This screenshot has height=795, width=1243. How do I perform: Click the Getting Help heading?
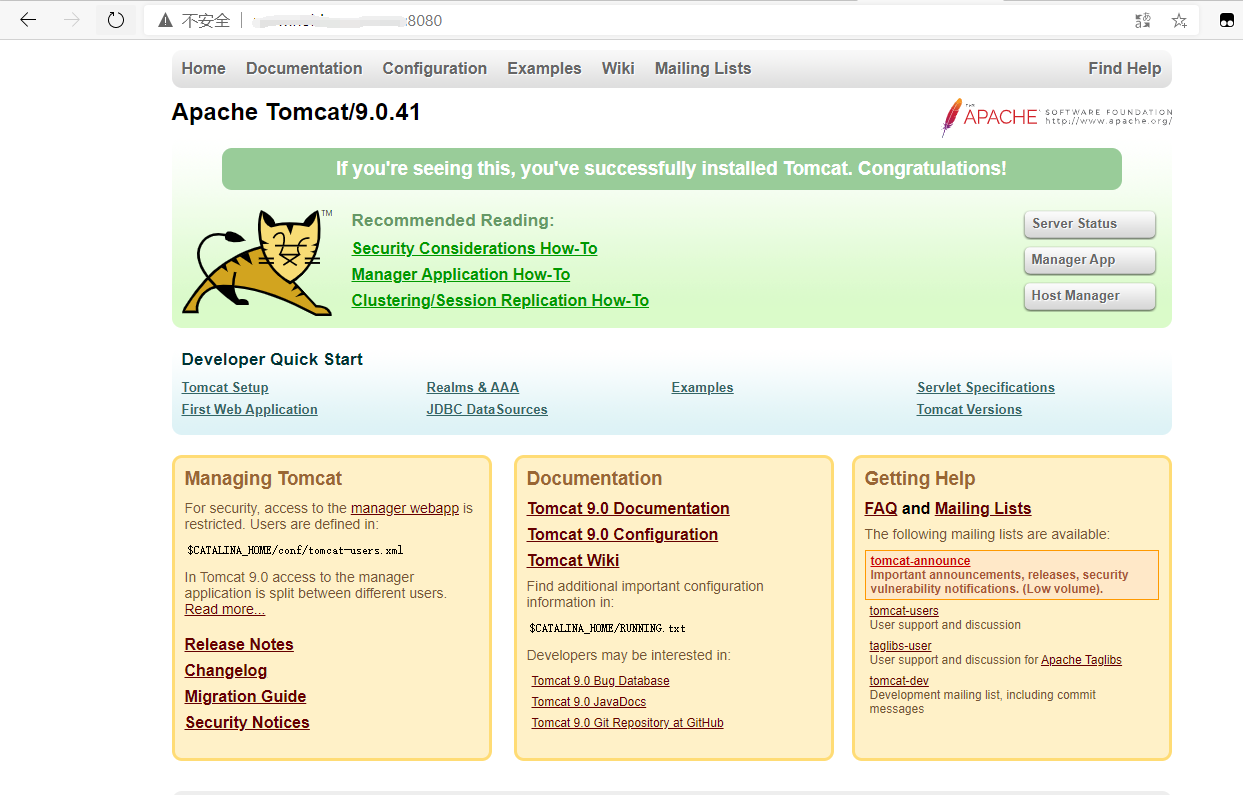pyautogui.click(x=920, y=478)
